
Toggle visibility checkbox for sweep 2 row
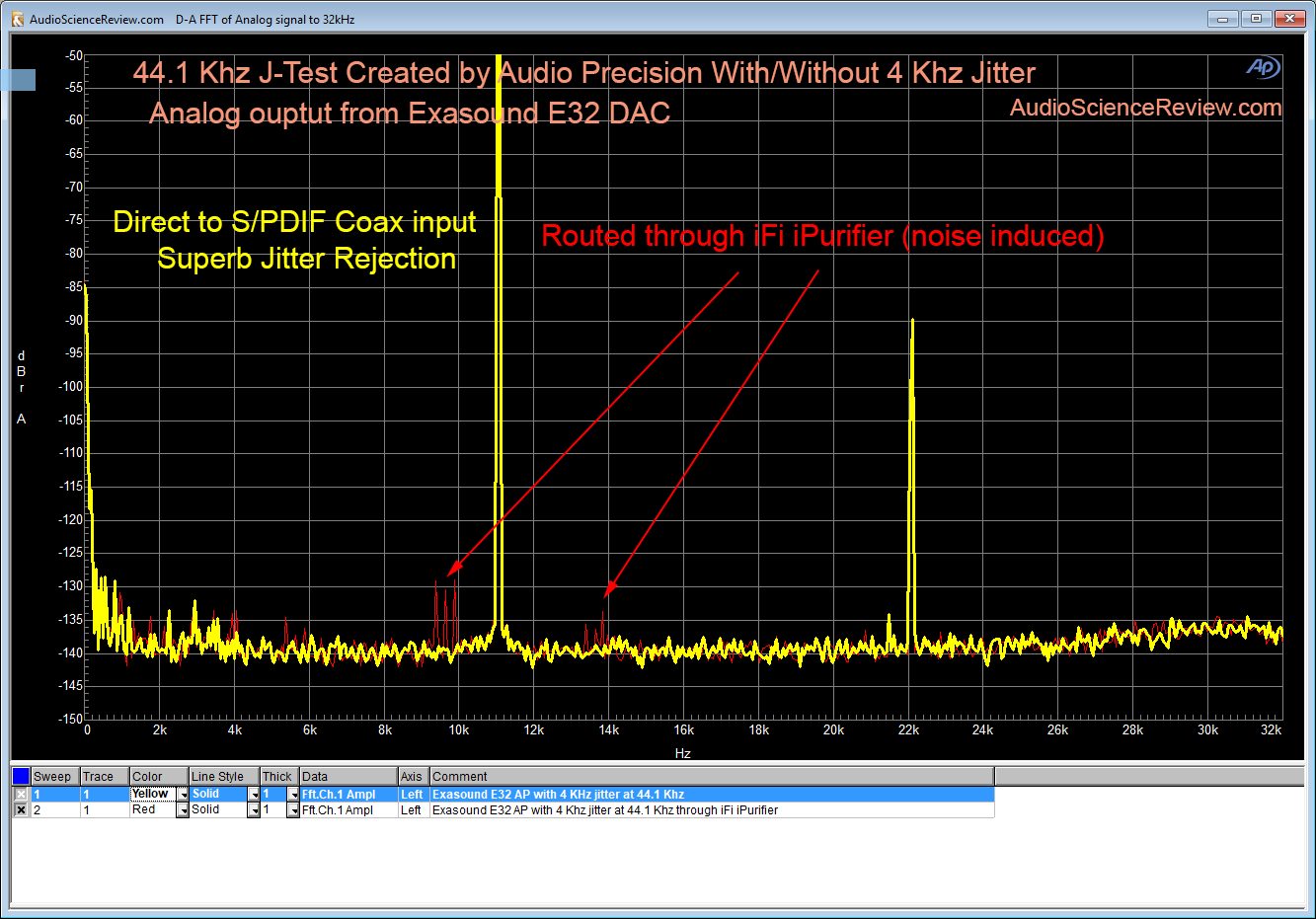(21, 809)
